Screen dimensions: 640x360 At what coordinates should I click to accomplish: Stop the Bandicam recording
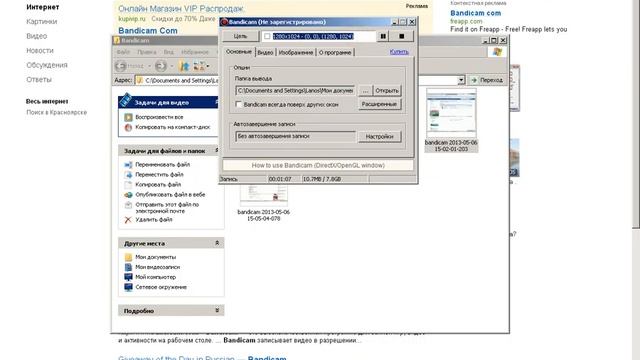(x=402, y=36)
